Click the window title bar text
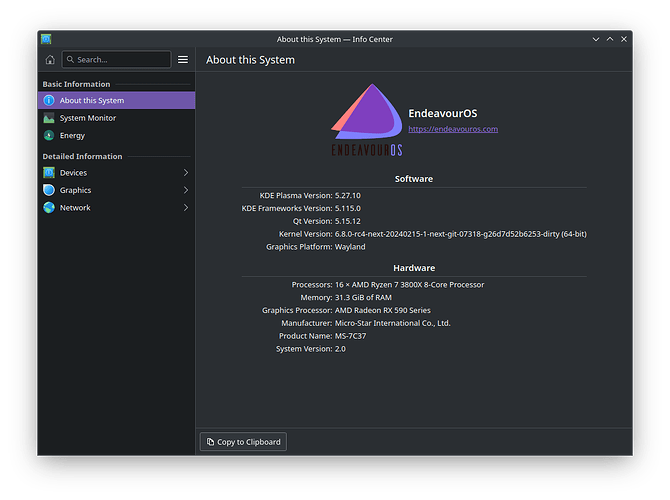 [335, 39]
